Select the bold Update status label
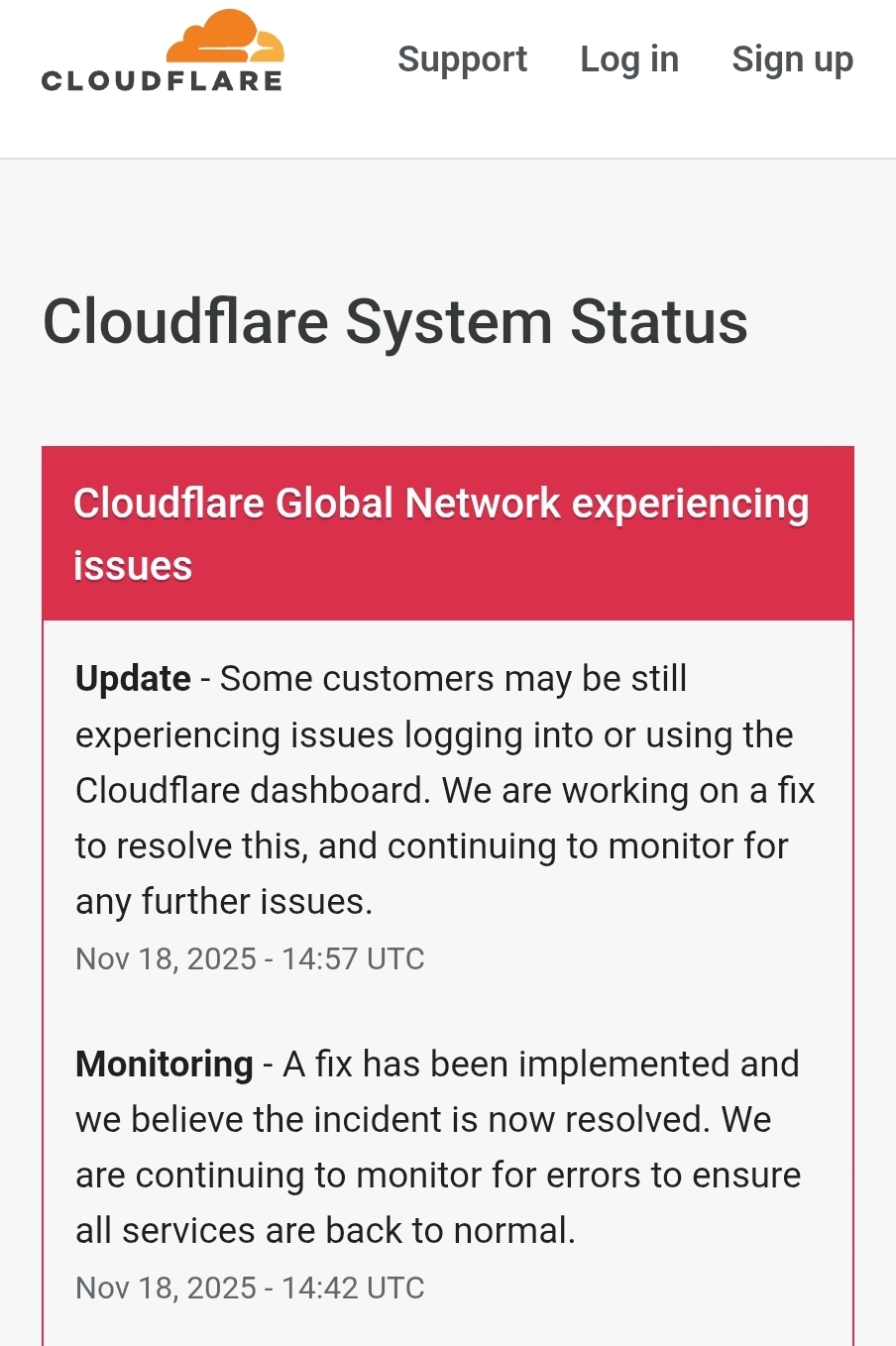 pyautogui.click(x=133, y=679)
